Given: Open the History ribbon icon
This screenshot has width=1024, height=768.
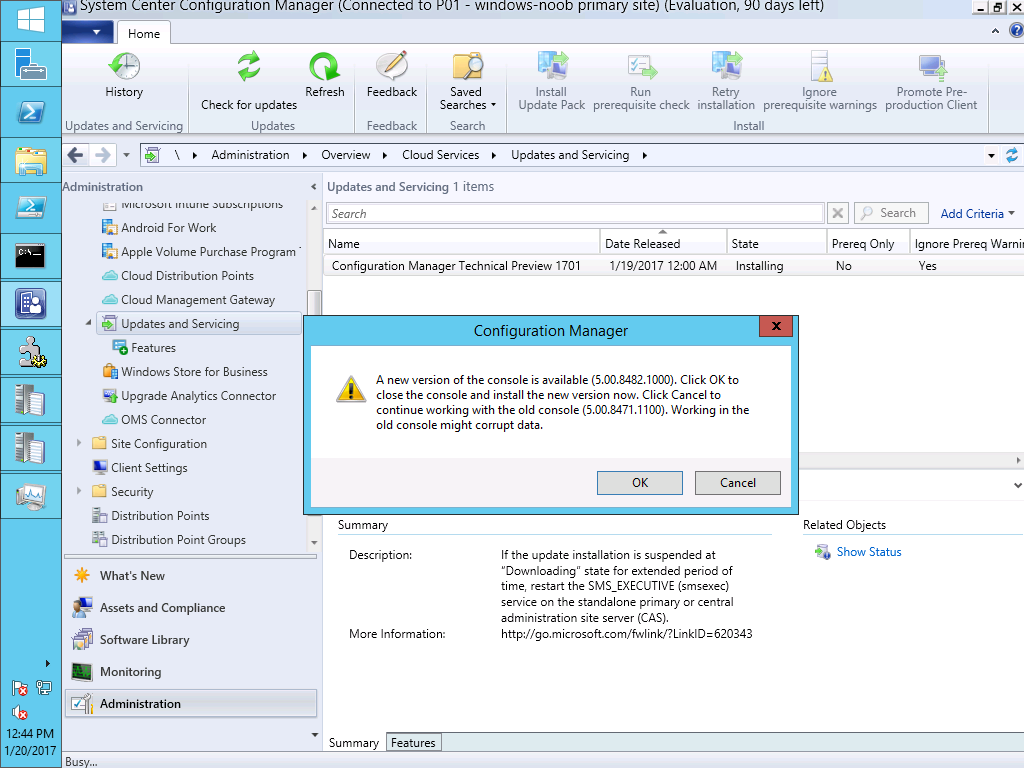Looking at the screenshot, I should click(124, 67).
